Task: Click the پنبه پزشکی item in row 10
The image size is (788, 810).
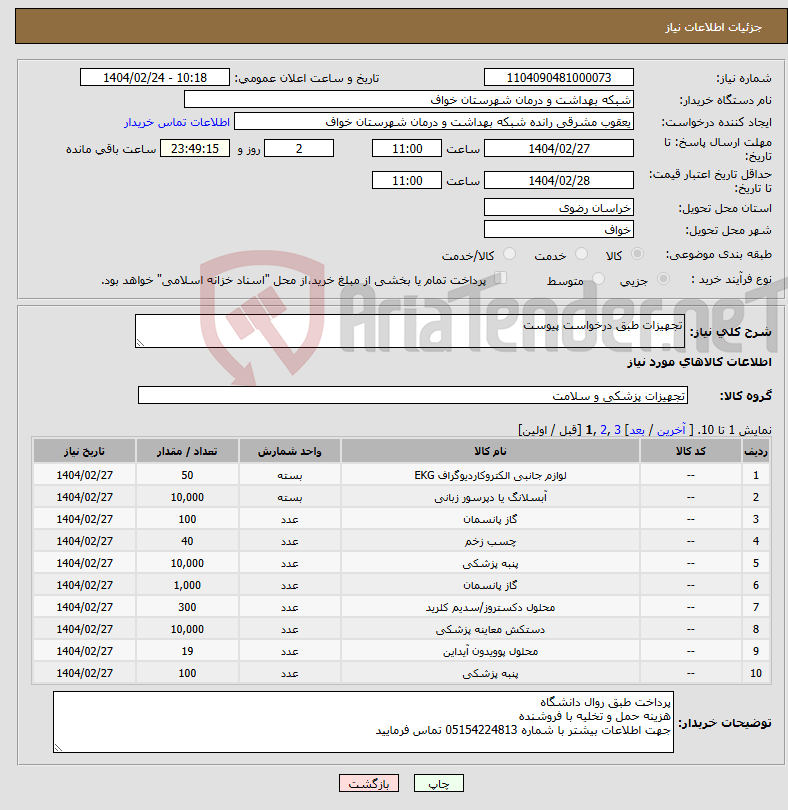Action: pyautogui.click(x=490, y=674)
